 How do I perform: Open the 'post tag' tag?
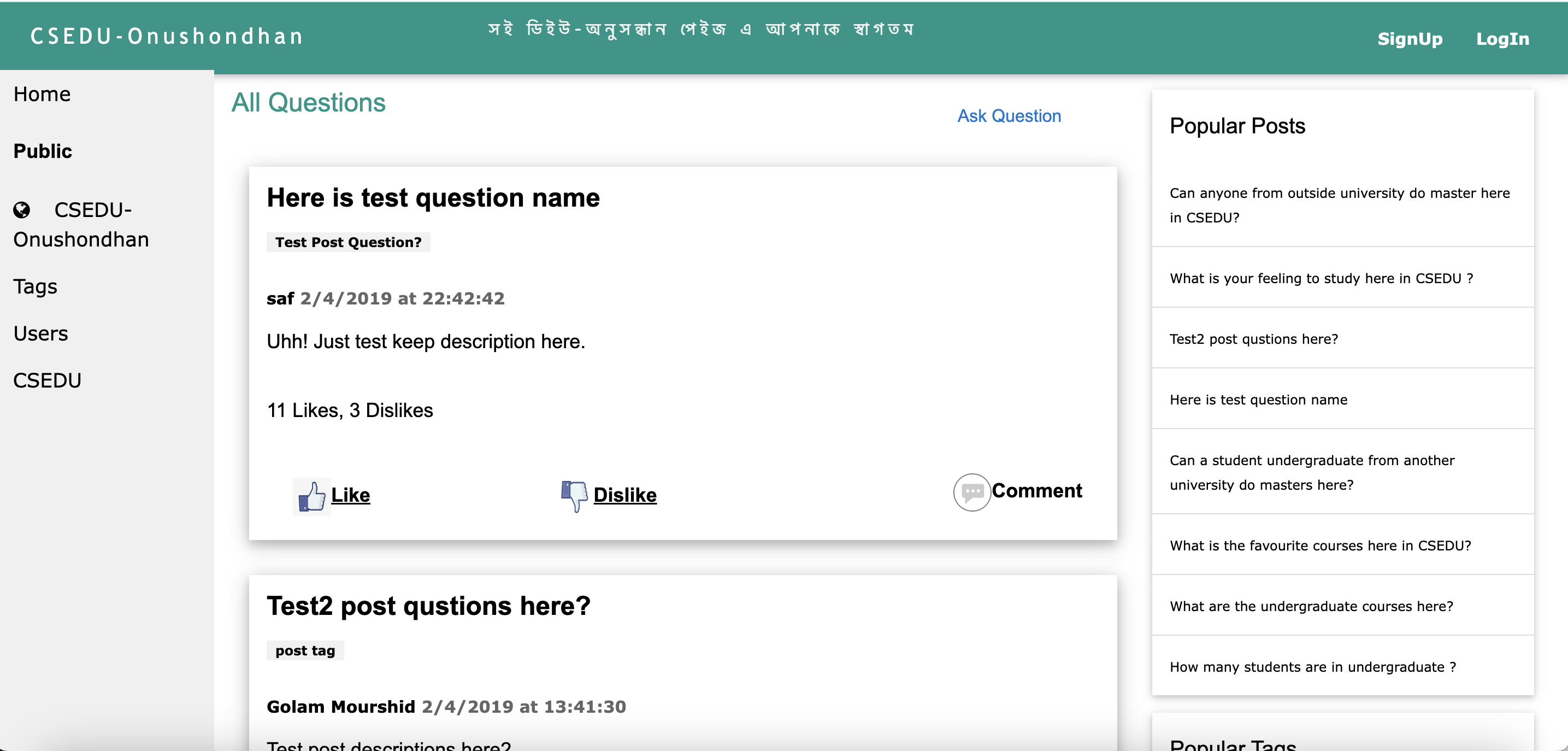click(305, 650)
